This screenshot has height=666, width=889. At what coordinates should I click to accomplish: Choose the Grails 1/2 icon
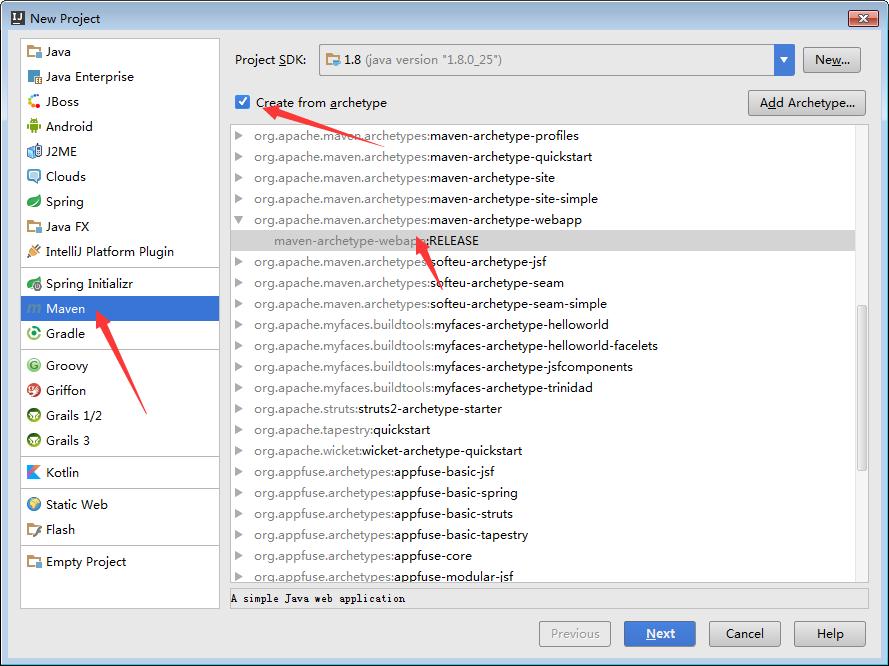coord(34,415)
